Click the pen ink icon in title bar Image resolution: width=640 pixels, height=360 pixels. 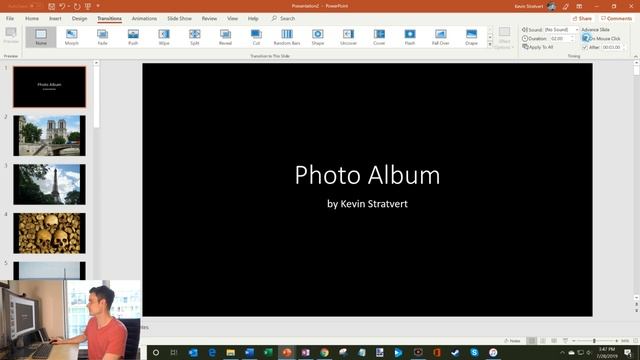(x=566, y=6)
